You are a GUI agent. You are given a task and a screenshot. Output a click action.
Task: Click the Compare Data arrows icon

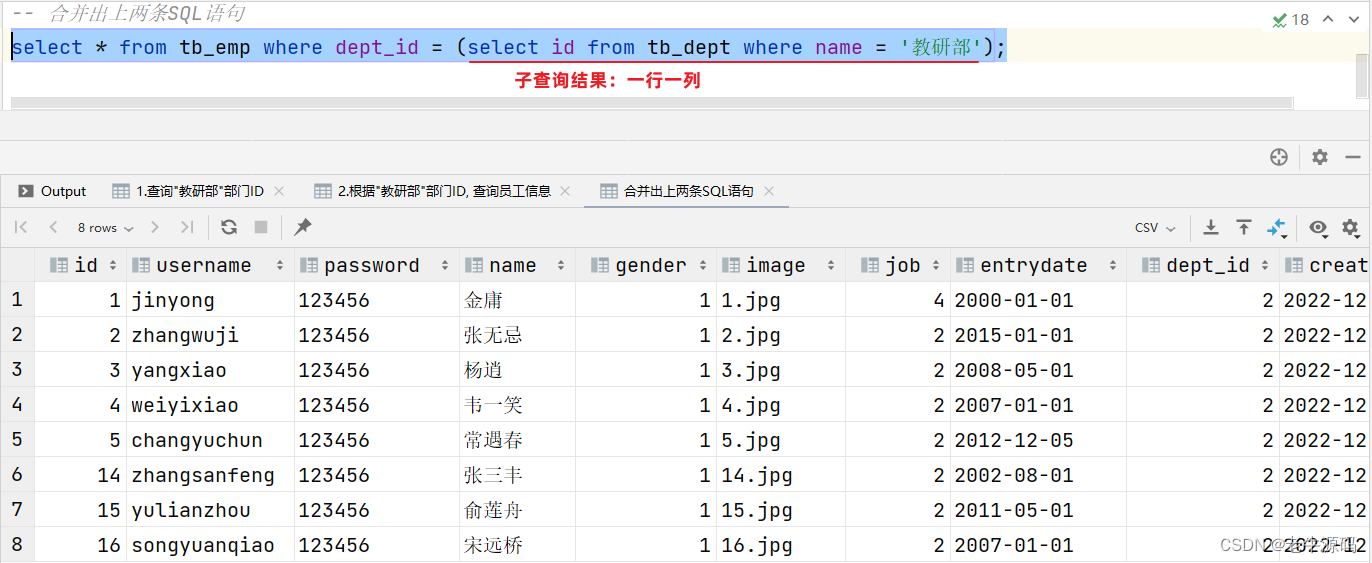[1277, 227]
